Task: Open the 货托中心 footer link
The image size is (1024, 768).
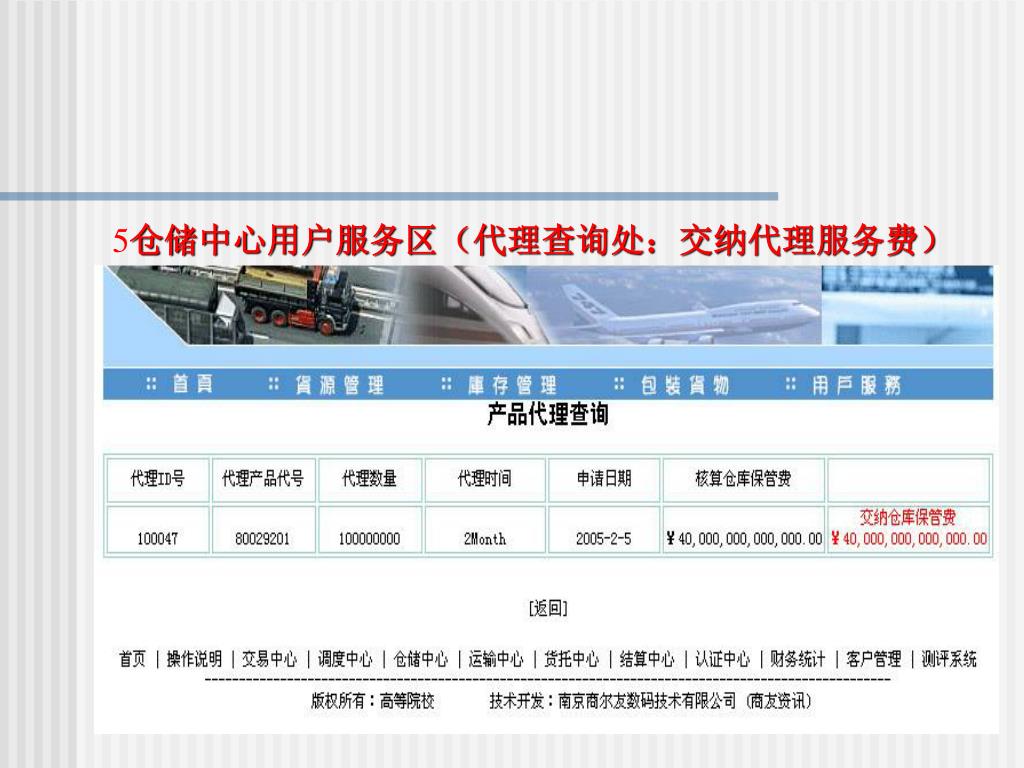Action: point(571,658)
